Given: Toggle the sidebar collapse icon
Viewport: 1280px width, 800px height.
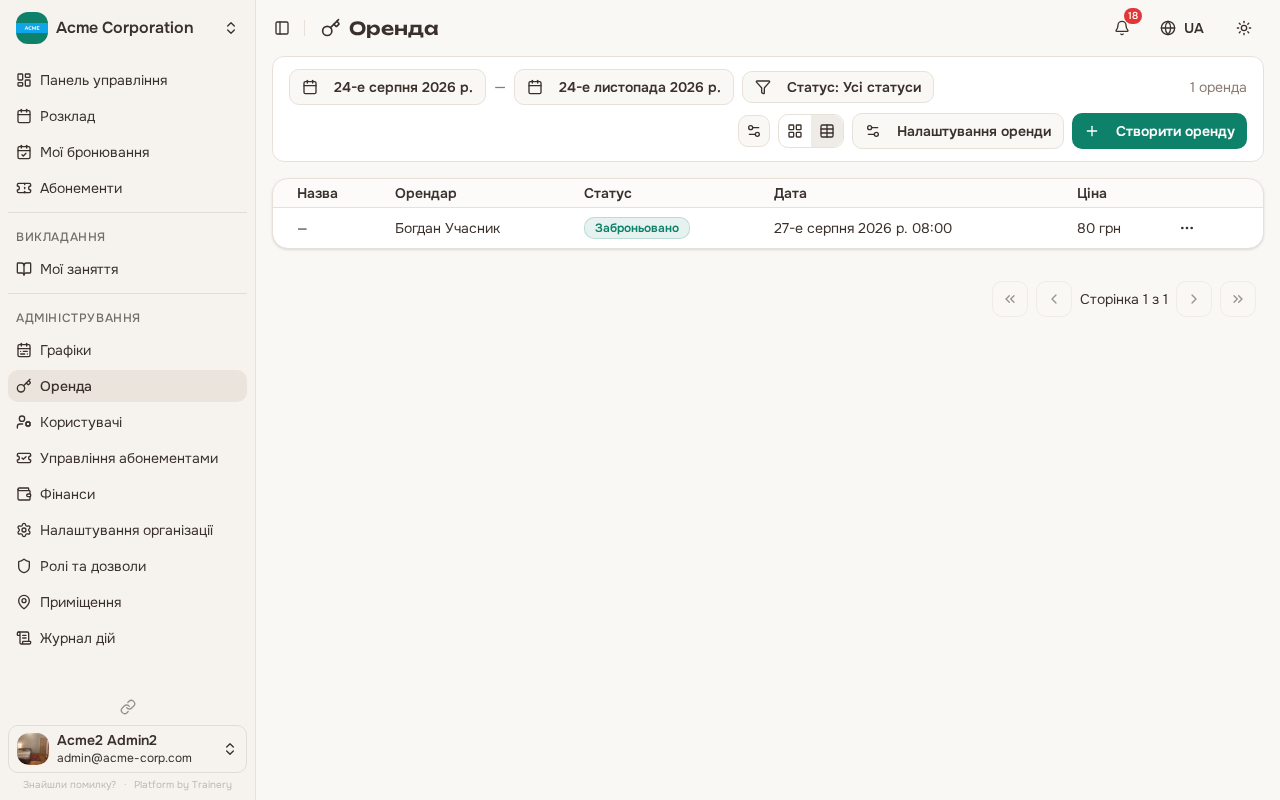Looking at the screenshot, I should [282, 28].
